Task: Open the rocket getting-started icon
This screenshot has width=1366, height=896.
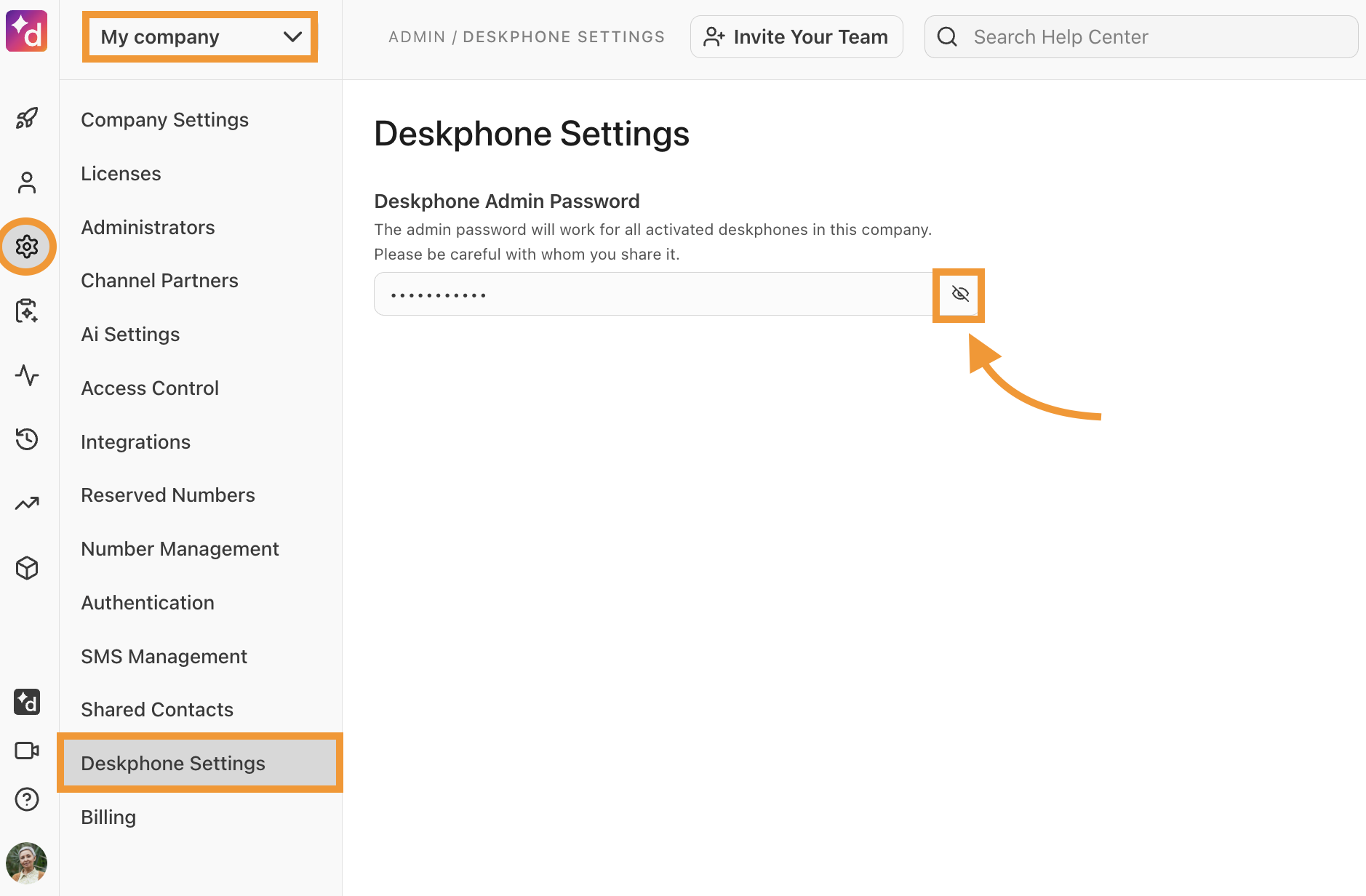Action: (27, 118)
